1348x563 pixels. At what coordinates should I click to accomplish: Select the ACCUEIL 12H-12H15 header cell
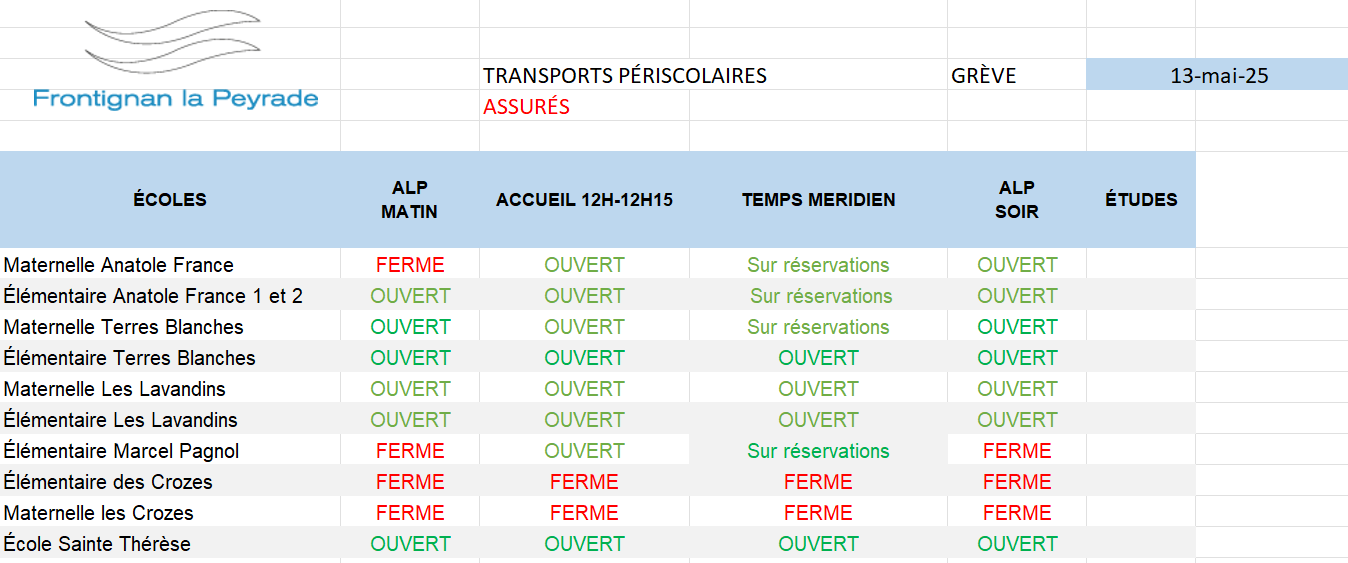pos(584,200)
